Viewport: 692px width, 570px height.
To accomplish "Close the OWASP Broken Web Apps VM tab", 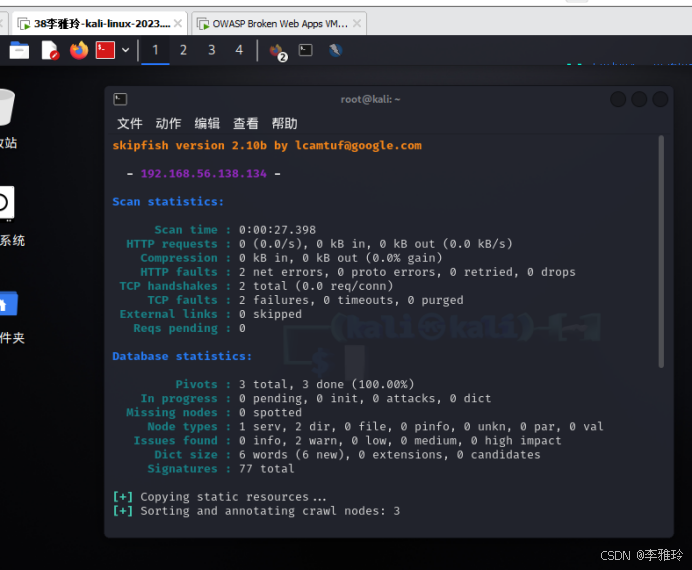I will point(357,23).
